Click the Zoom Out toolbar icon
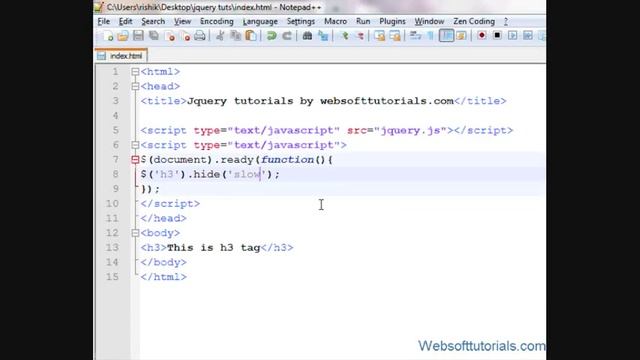Screen dimensions: 640x360 coord(360,36)
